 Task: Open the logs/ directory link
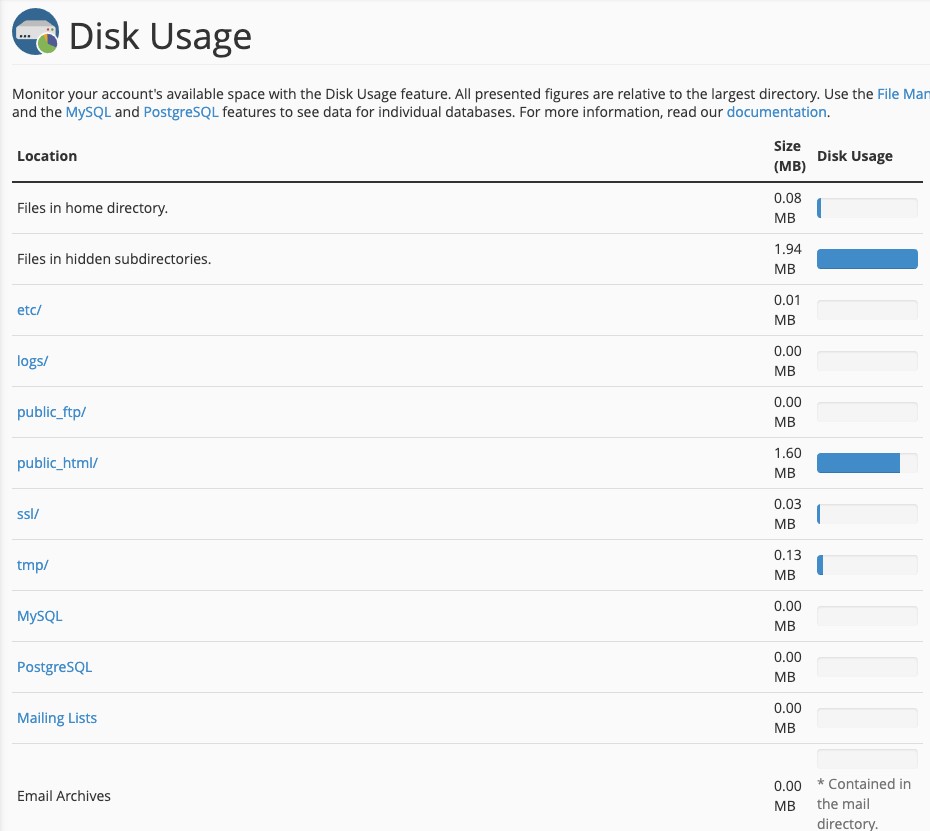tap(33, 361)
